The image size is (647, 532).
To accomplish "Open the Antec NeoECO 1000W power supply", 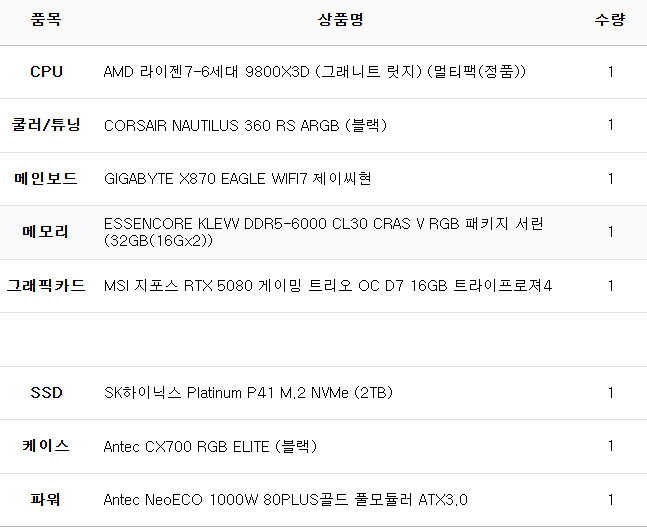I will pyautogui.click(x=286, y=500).
